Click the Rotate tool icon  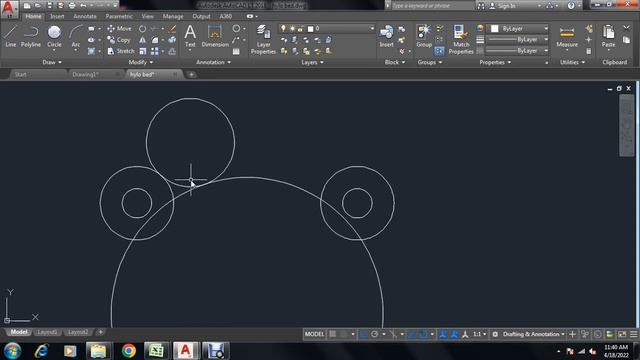click(142, 29)
